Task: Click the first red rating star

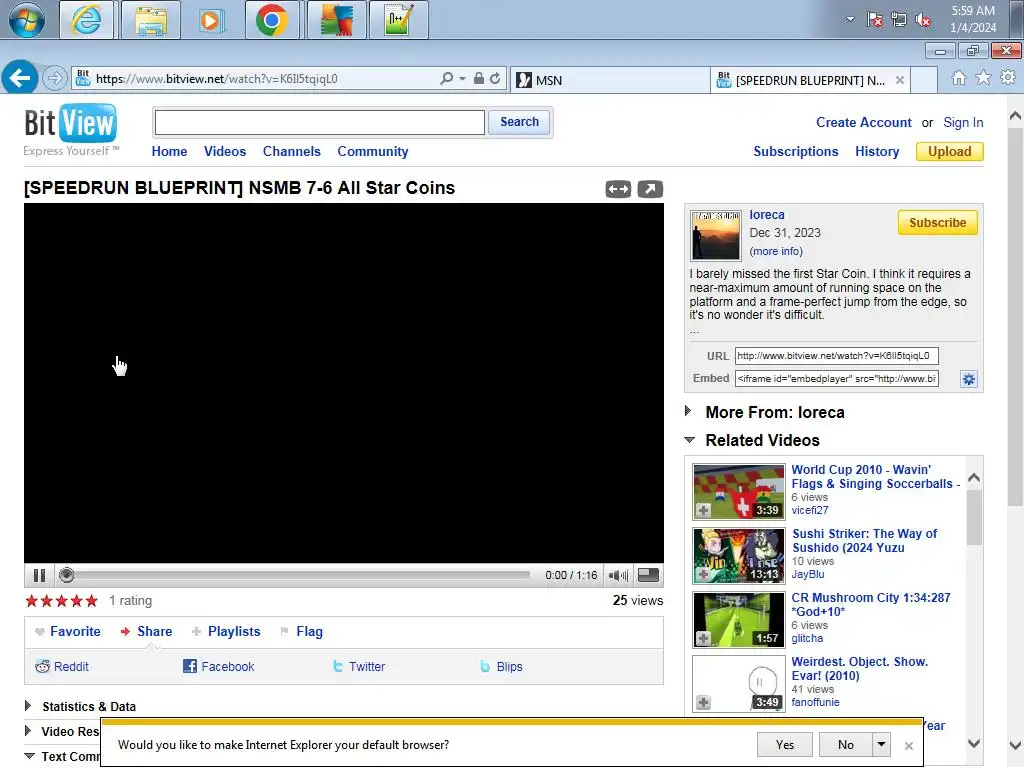Action: 31,601
